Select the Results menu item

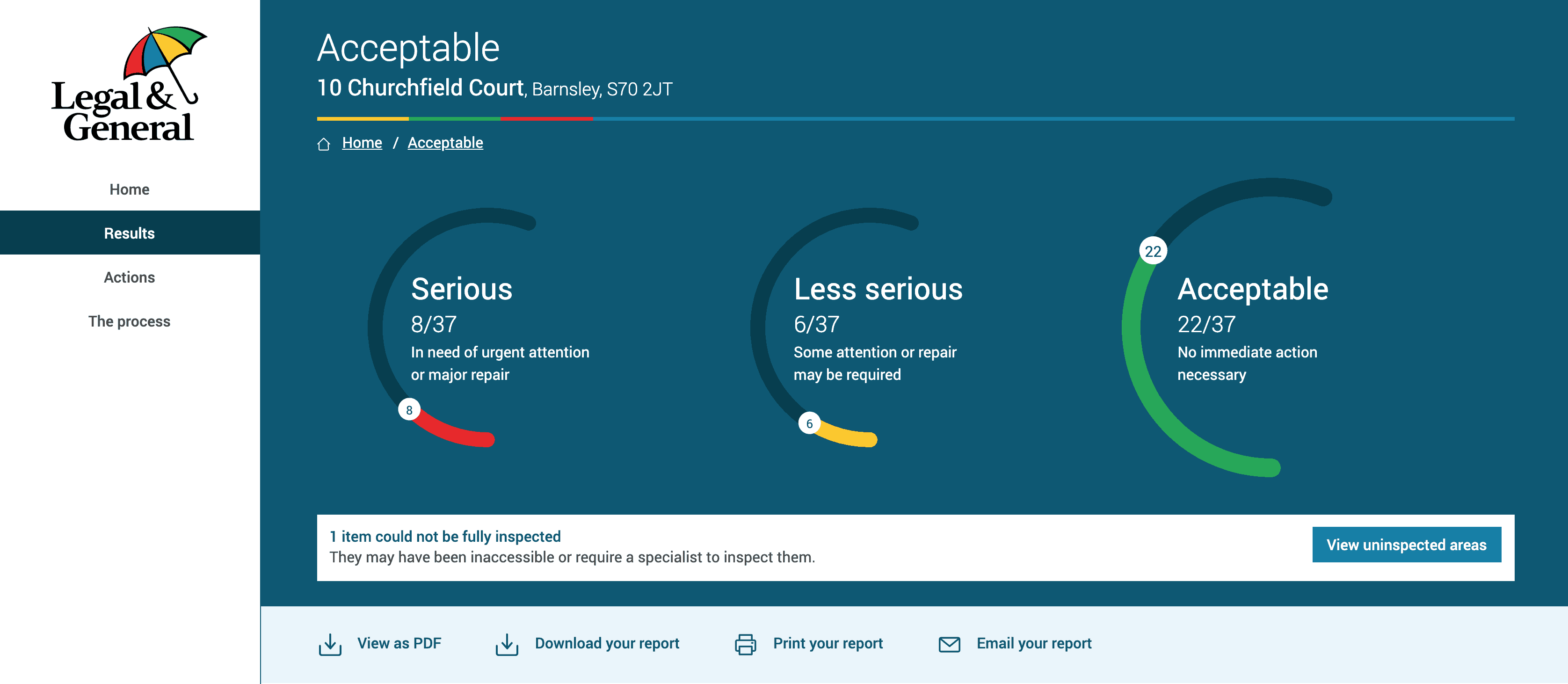click(x=130, y=233)
